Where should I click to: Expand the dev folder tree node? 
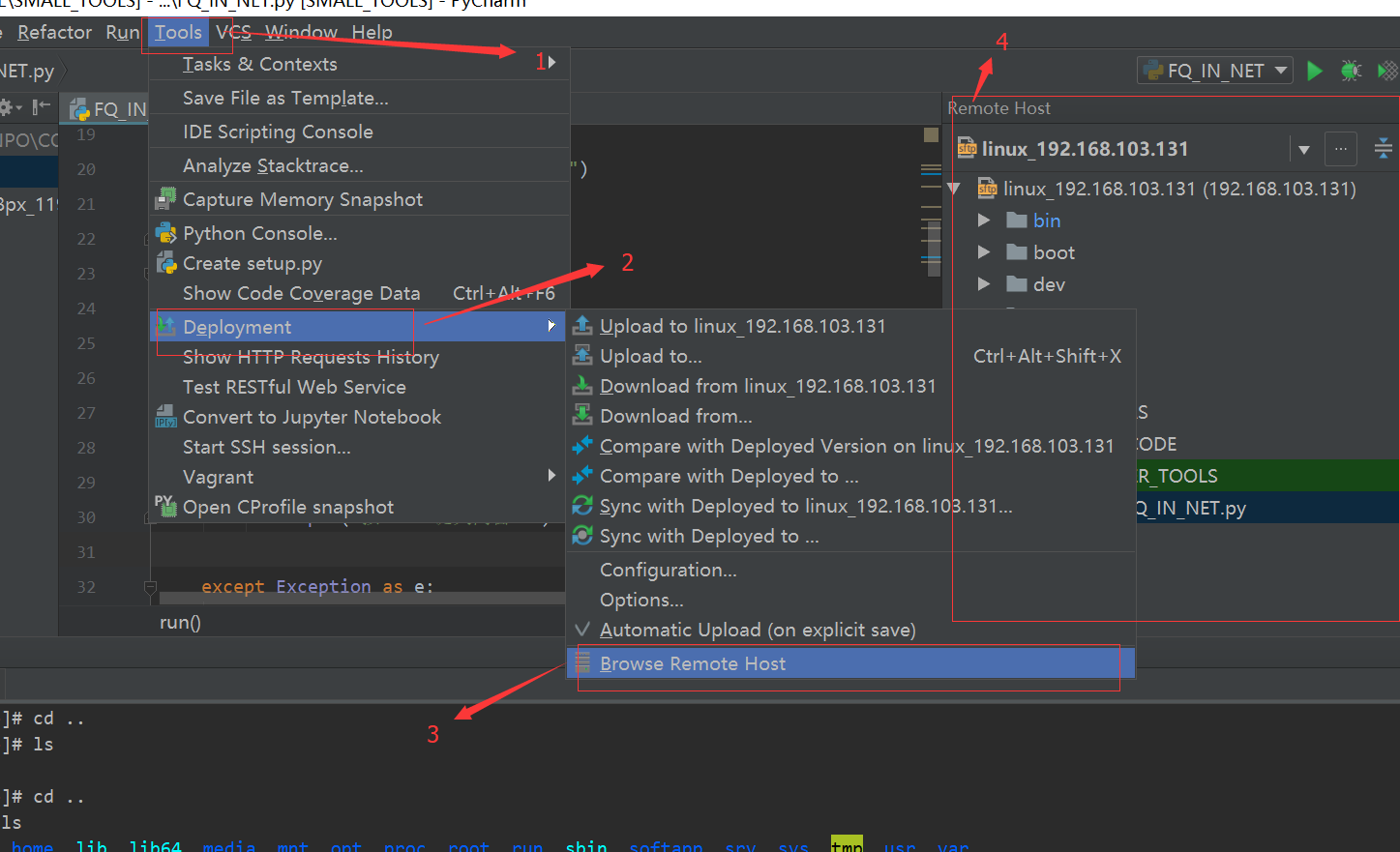pyautogui.click(x=984, y=284)
